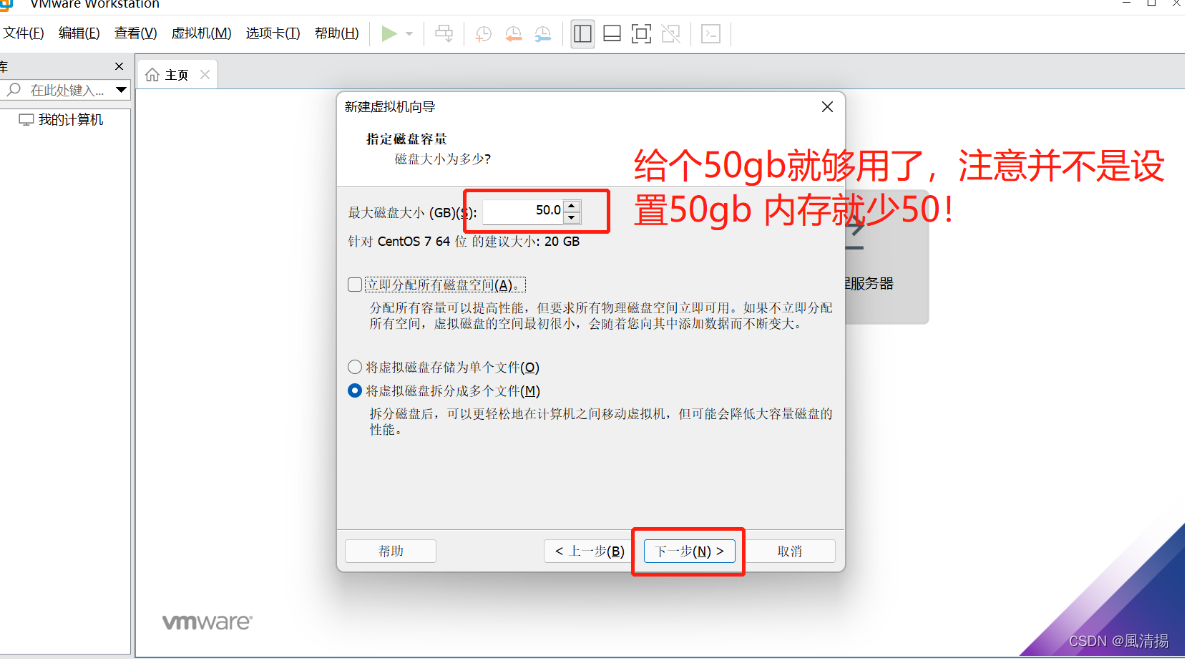The image size is (1185, 659).
Task: Click the 针对 CentOS 7 64 位 recommended size text
Action: [x=463, y=242]
